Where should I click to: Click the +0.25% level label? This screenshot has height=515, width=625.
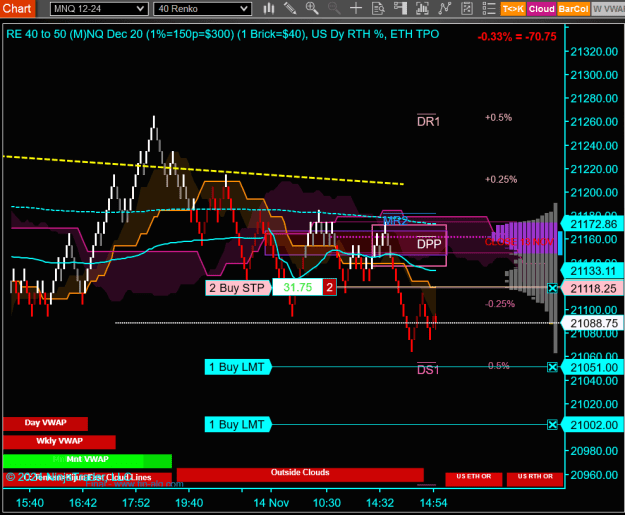point(501,179)
